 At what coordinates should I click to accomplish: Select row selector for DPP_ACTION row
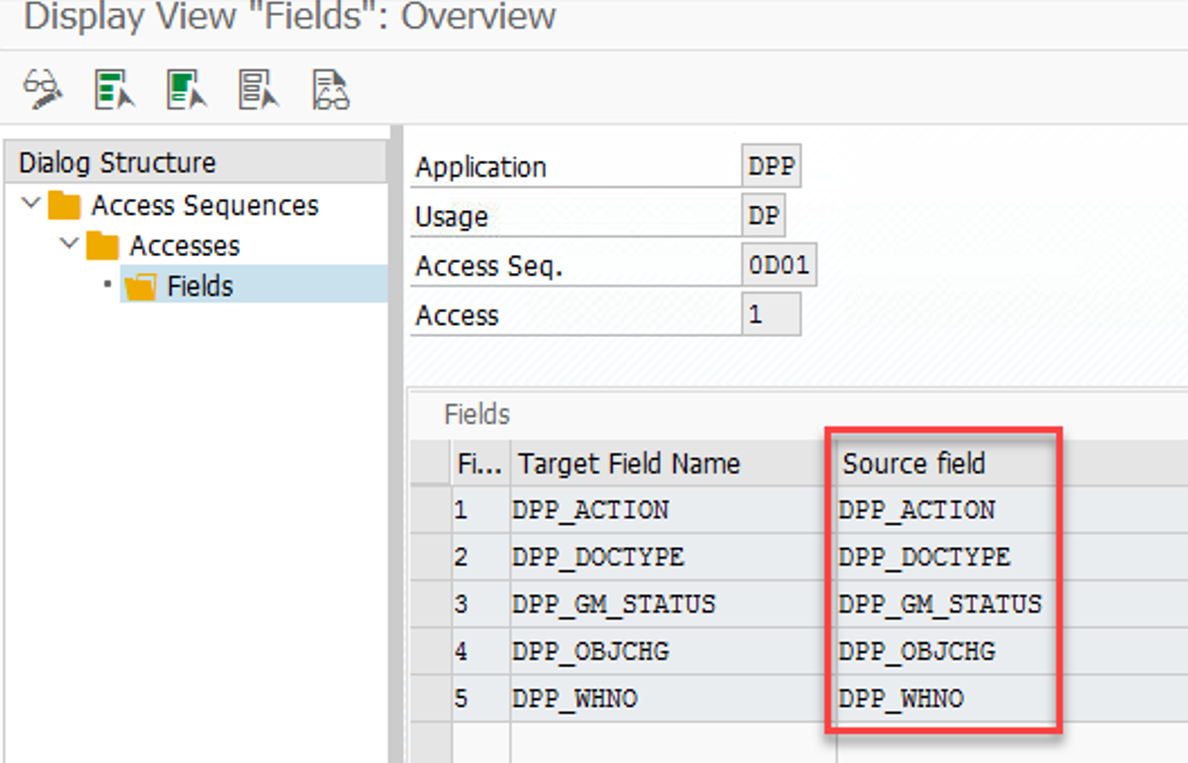(x=430, y=510)
